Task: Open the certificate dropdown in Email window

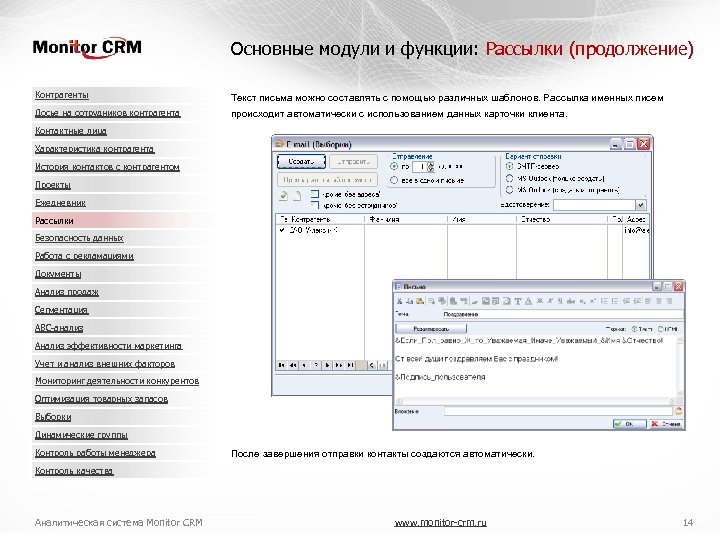Action: 641,205
